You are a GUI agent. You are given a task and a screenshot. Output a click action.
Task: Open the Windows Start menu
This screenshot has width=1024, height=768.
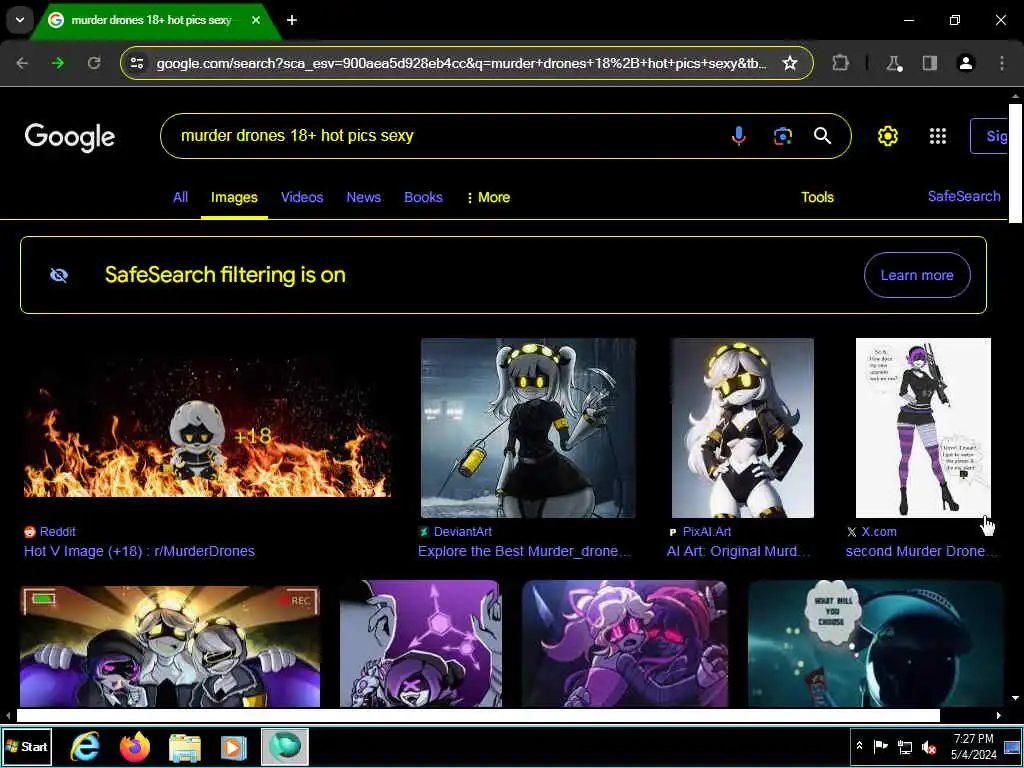coord(27,746)
